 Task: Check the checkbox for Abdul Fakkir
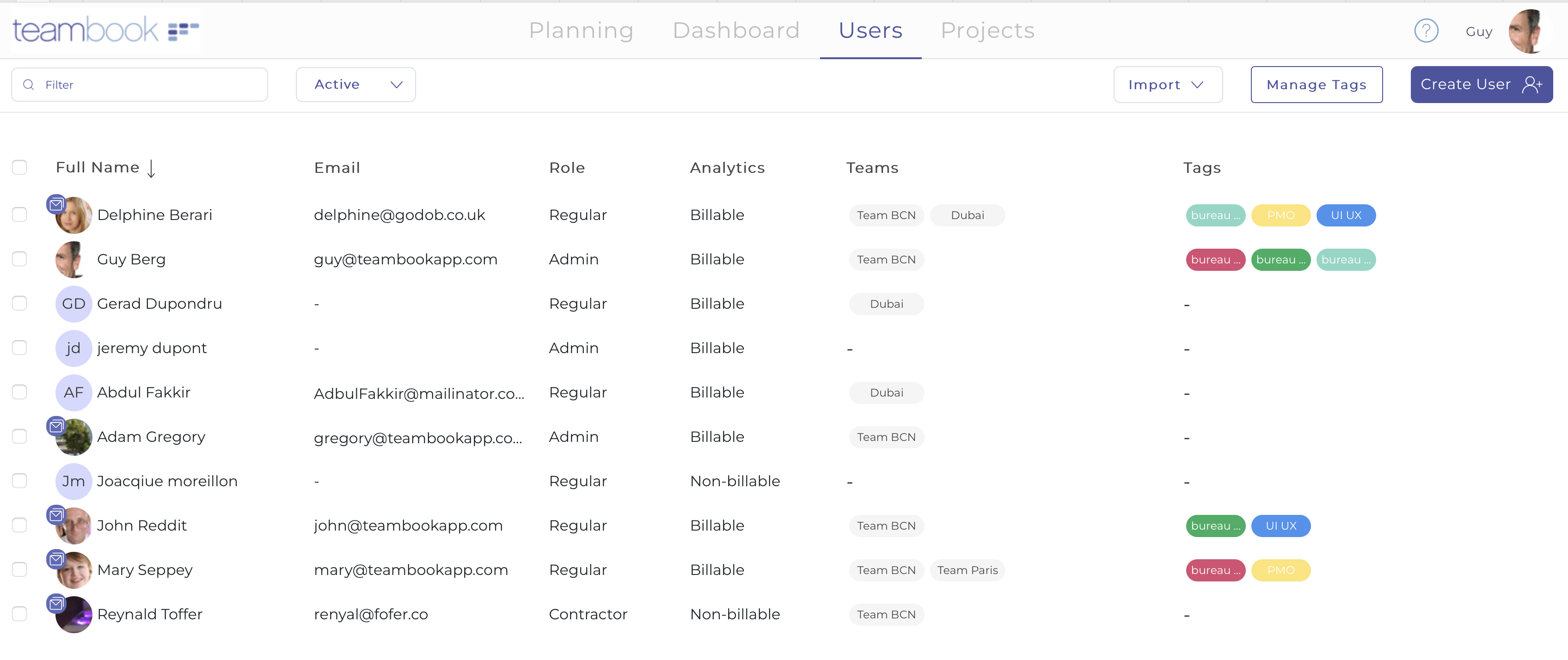coord(19,392)
